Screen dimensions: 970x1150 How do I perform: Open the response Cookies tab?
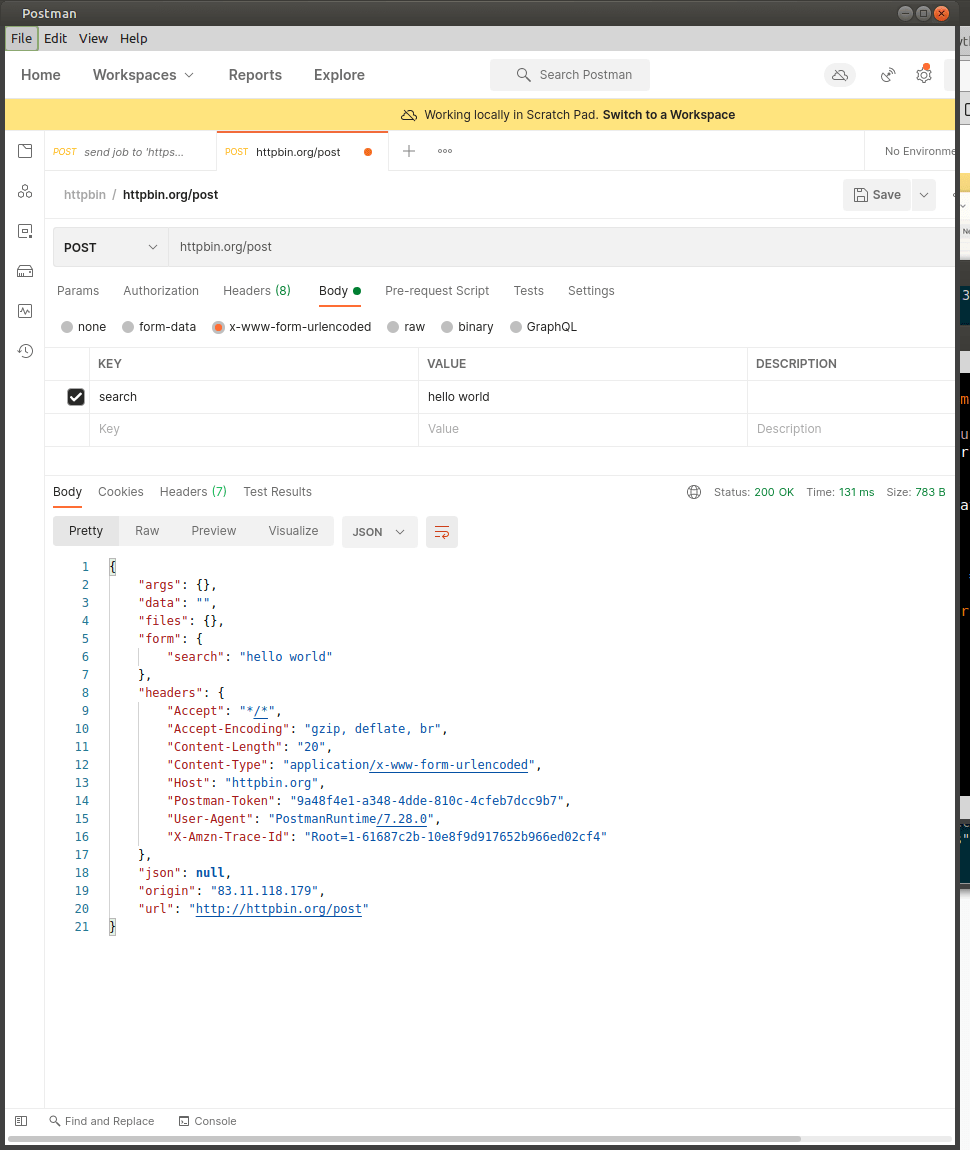[120, 492]
